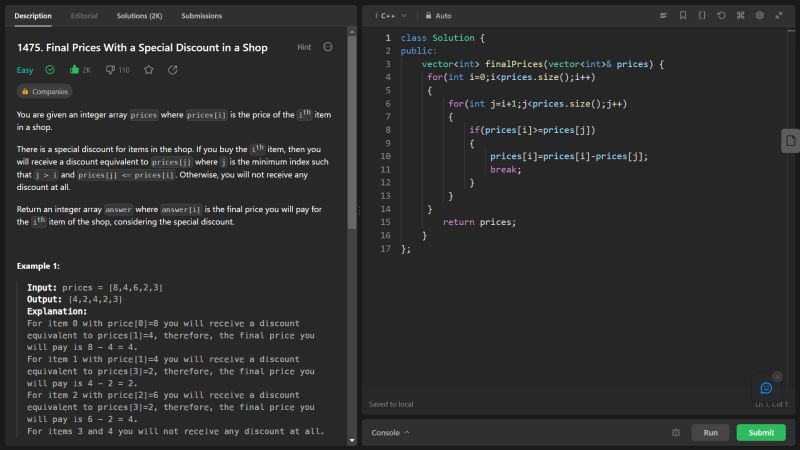
Task: Click the Hint link
Action: coord(304,47)
